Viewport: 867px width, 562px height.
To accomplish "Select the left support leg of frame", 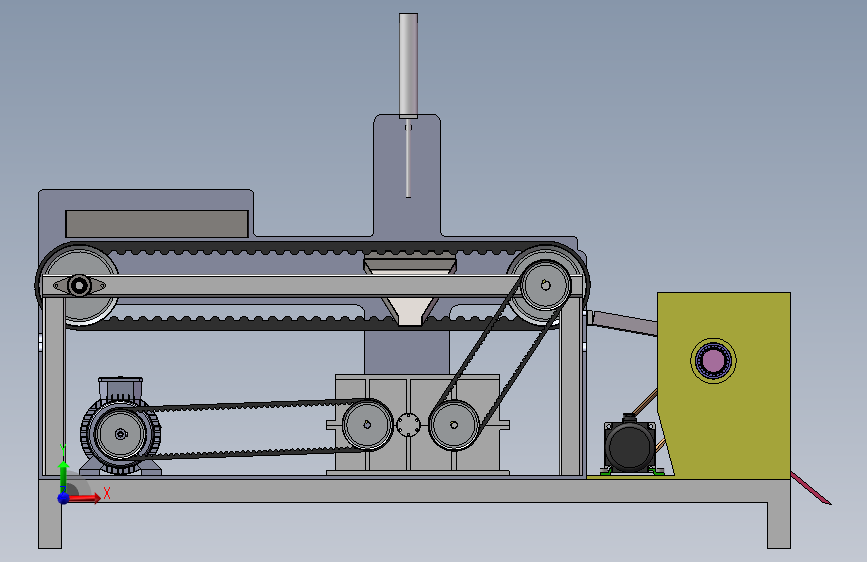I will (50, 525).
